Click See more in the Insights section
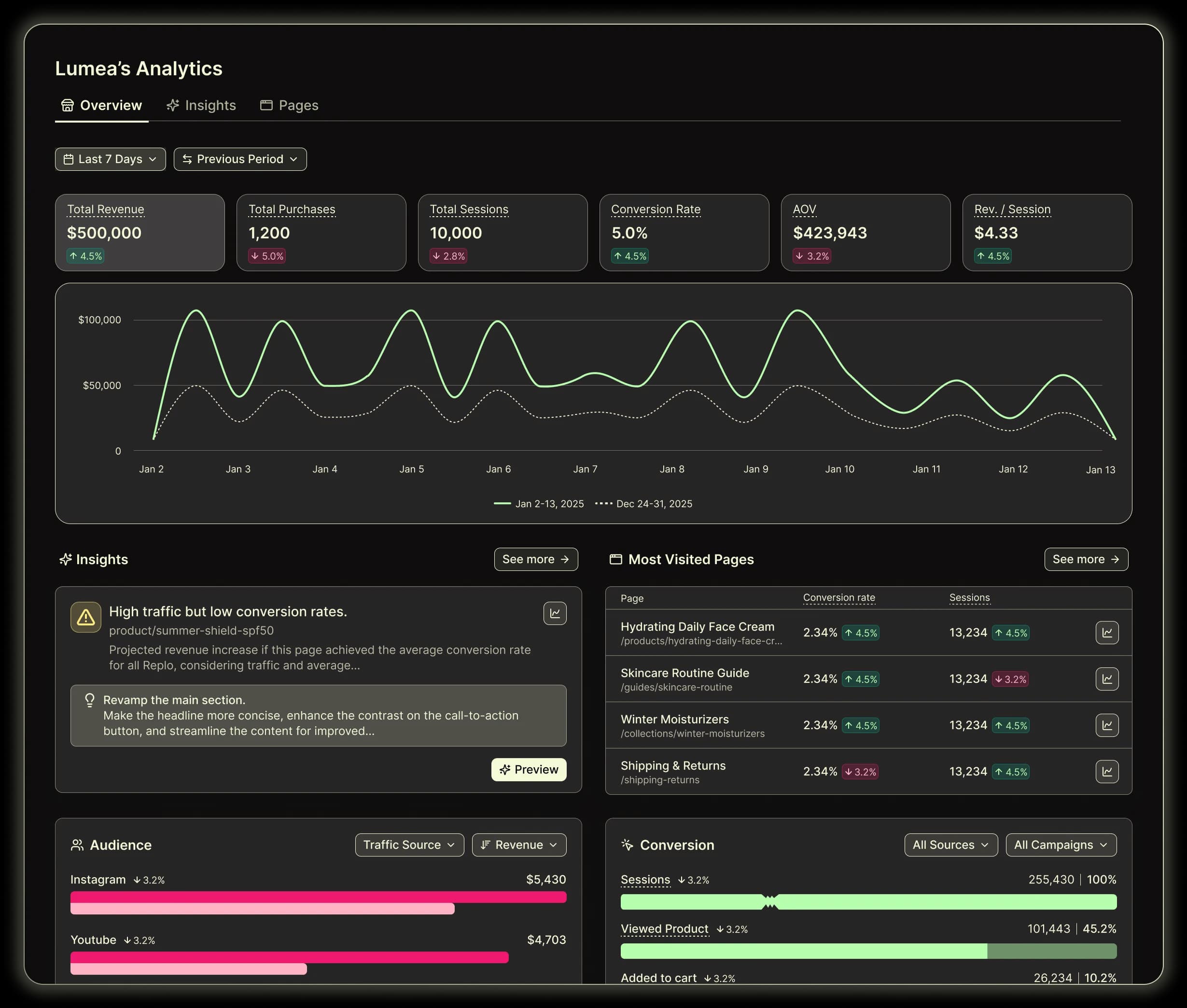This screenshot has width=1187, height=1008. (536, 559)
